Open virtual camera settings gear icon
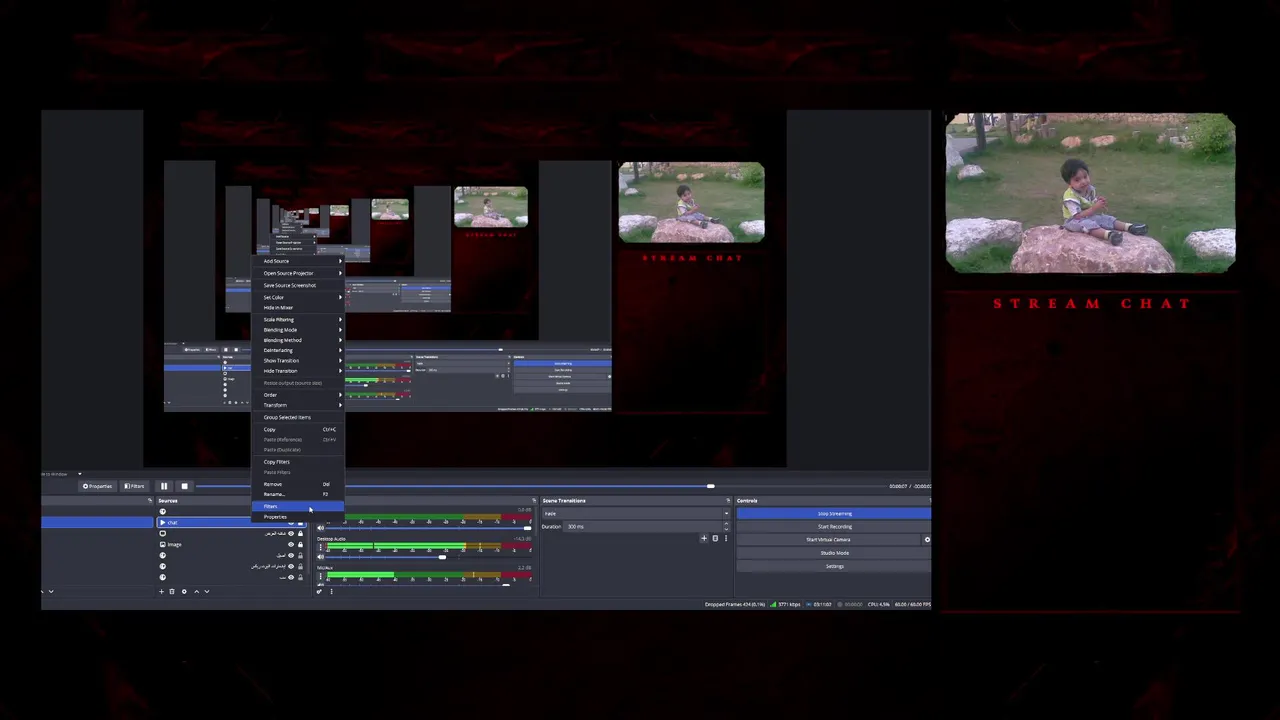The image size is (1280, 720). coord(927,540)
